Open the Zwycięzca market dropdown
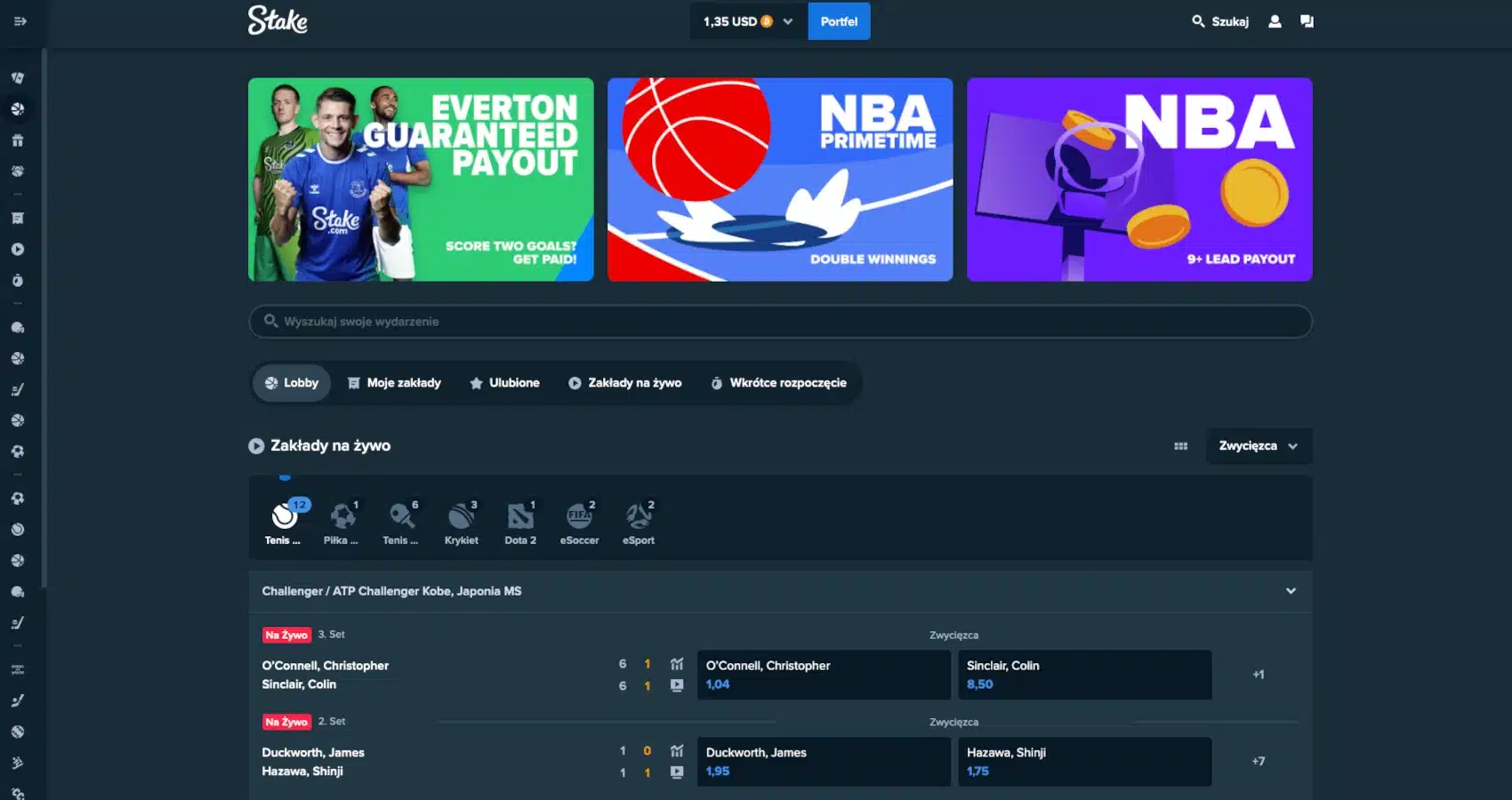This screenshot has height=800, width=1512. point(1259,446)
